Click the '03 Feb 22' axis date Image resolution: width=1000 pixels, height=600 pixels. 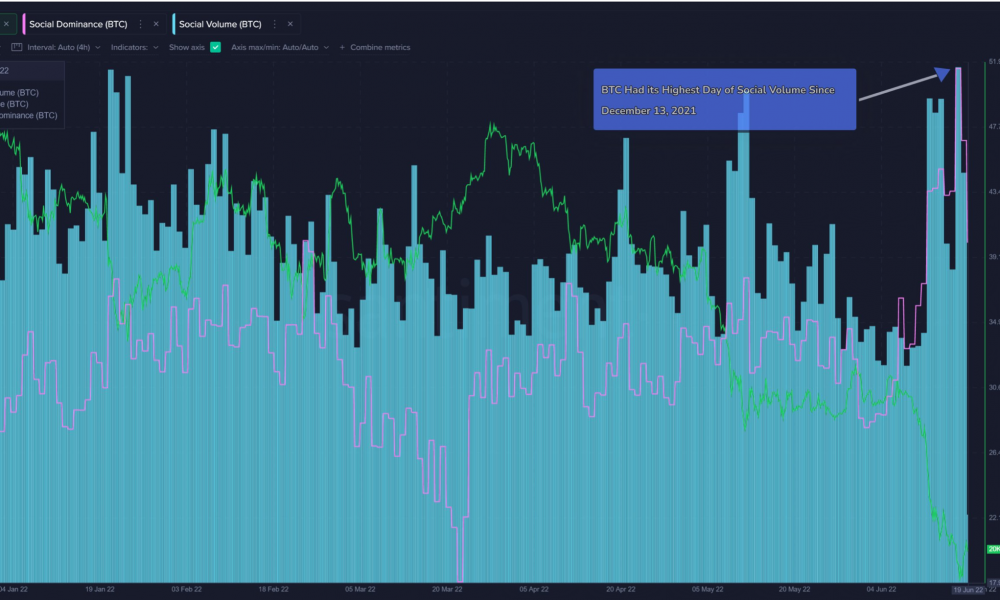(186, 589)
